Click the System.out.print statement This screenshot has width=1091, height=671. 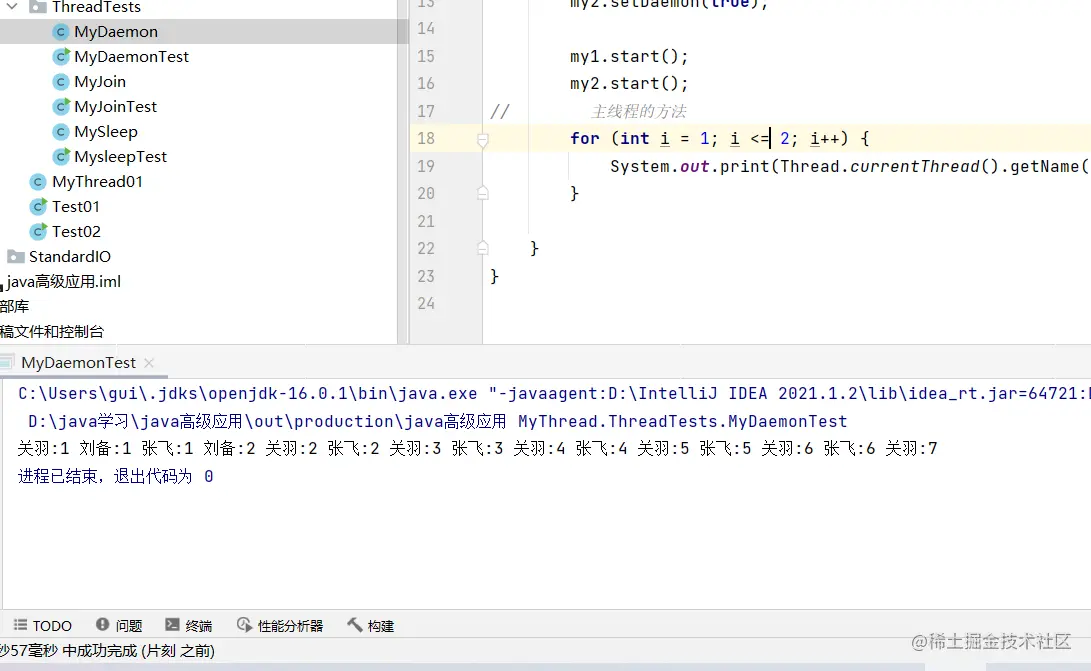click(x=849, y=166)
